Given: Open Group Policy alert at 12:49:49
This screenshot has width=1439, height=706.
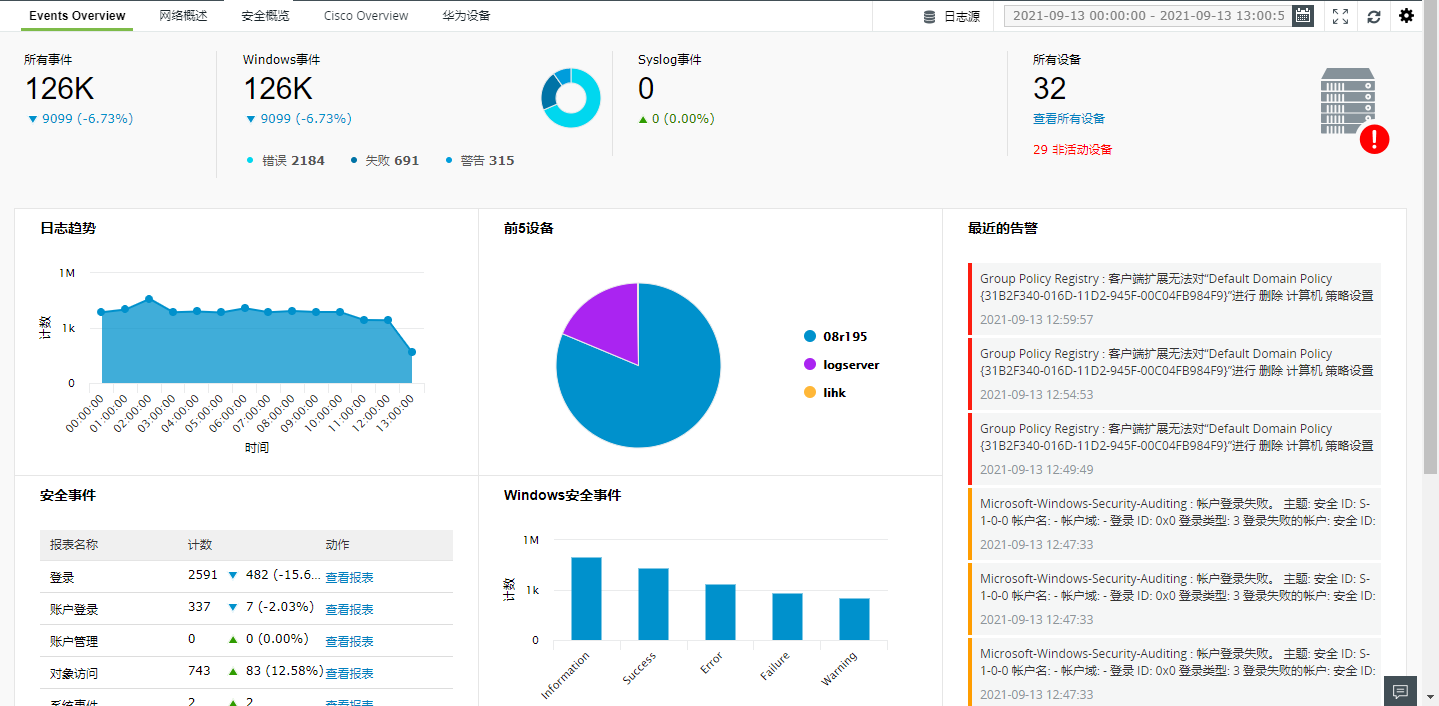Looking at the screenshot, I should 1174,449.
